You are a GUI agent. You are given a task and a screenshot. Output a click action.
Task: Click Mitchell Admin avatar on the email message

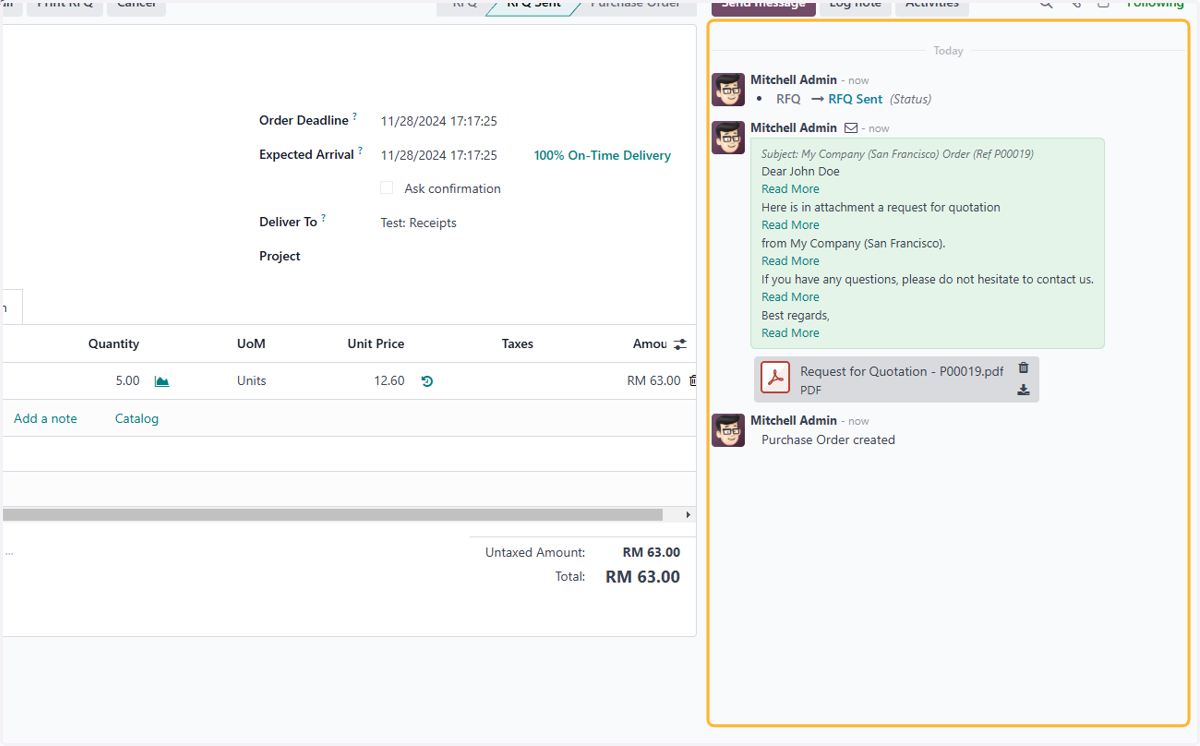coord(728,137)
